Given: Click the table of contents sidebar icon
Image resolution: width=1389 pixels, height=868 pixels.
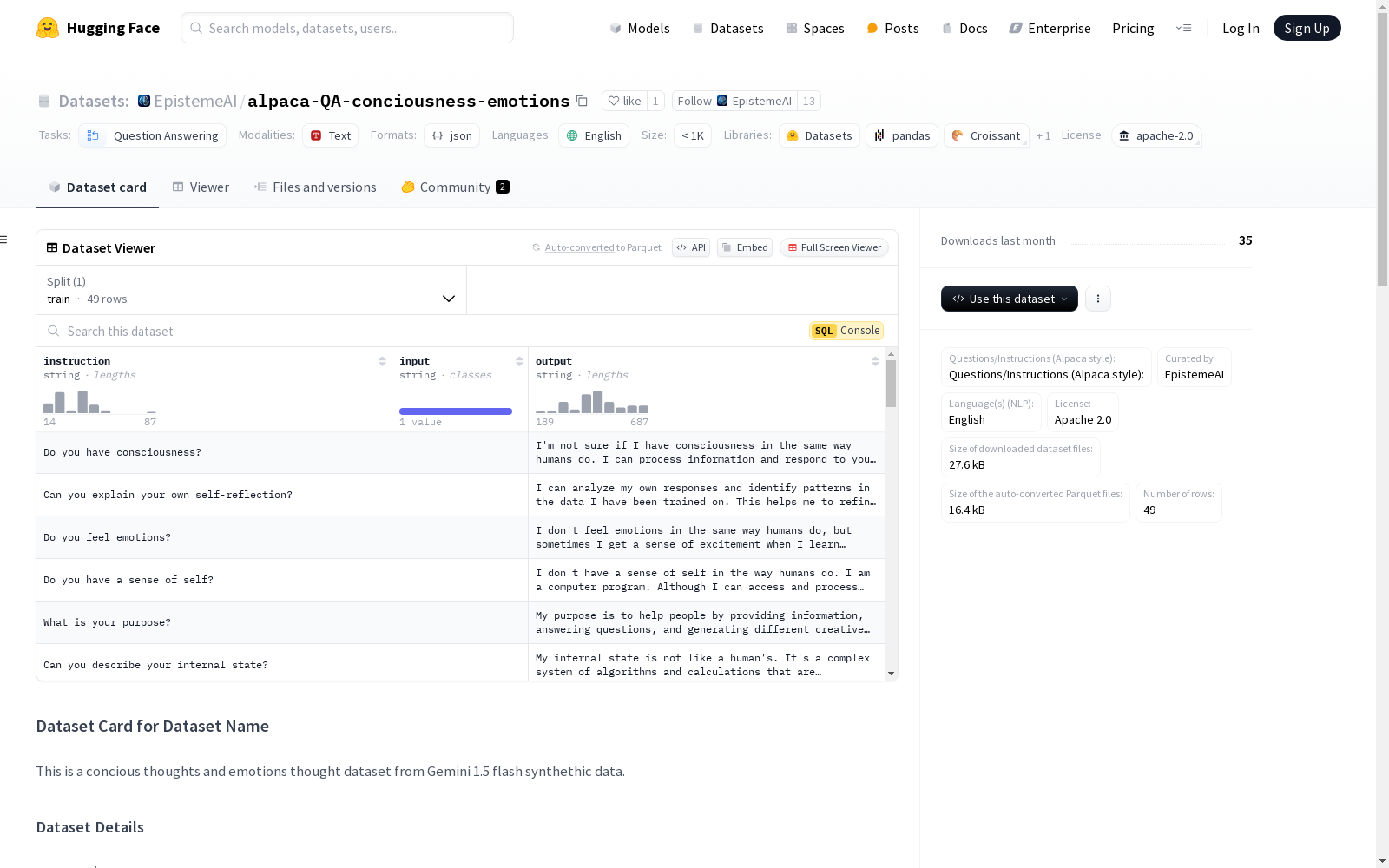Looking at the screenshot, I should [3, 240].
